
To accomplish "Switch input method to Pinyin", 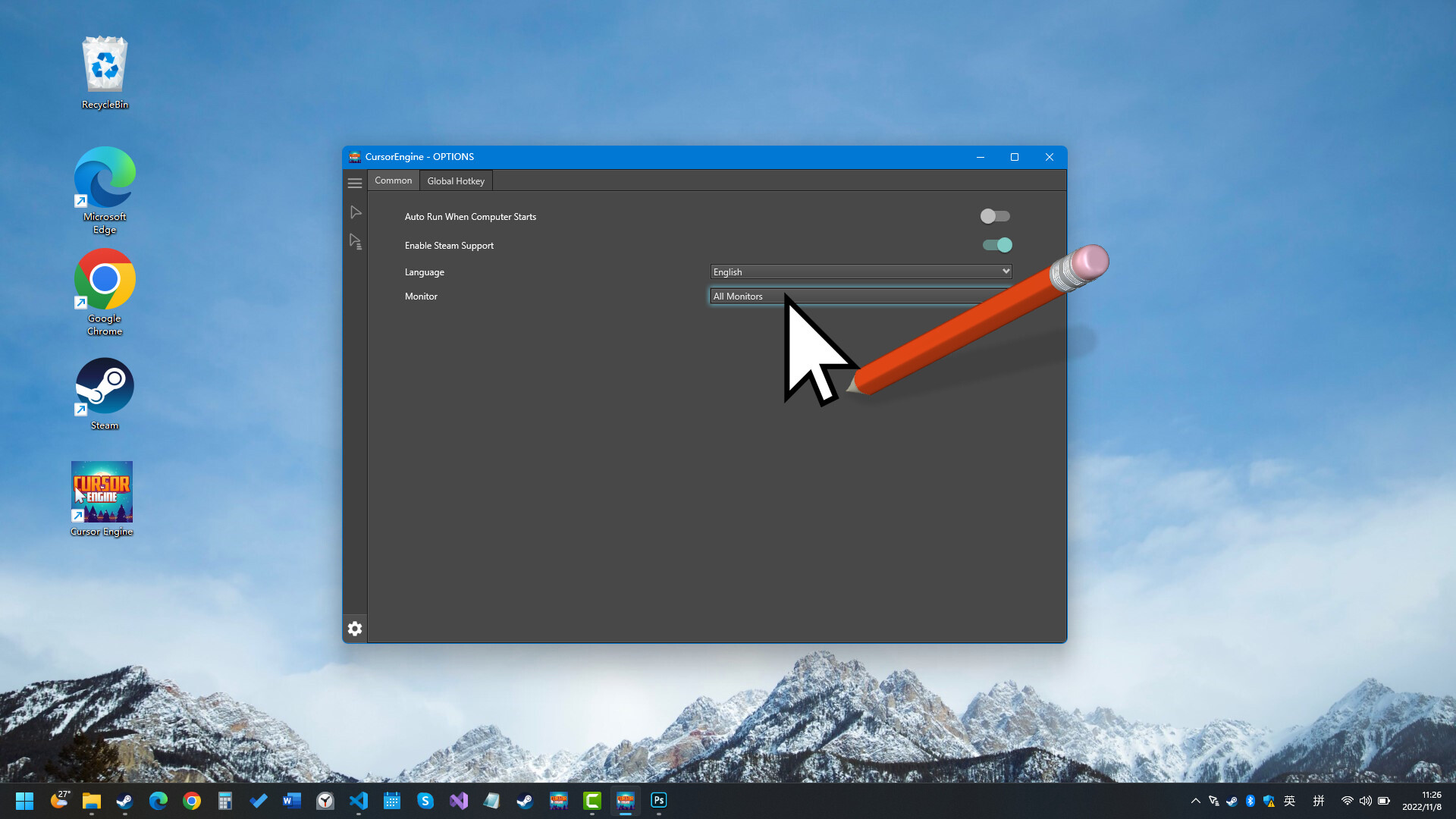I will [1318, 801].
